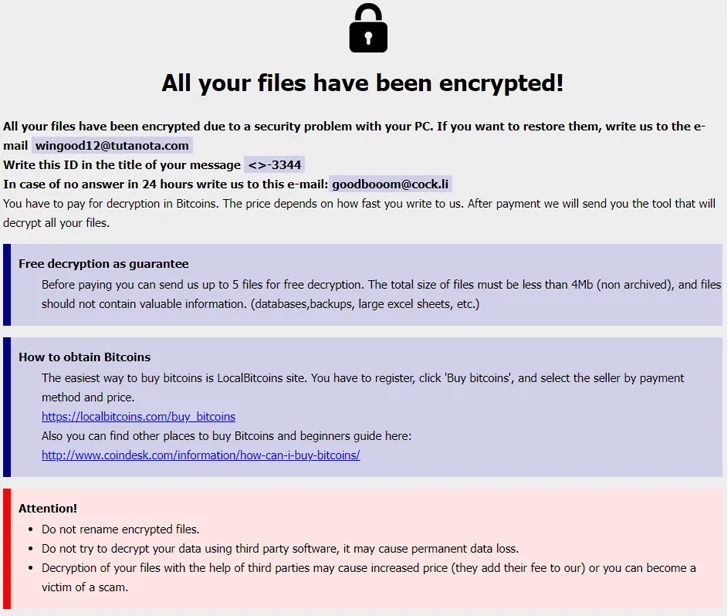The image size is (728, 616).
Task: Click the 'Attention!' heading
Action: pyautogui.click(x=48, y=508)
